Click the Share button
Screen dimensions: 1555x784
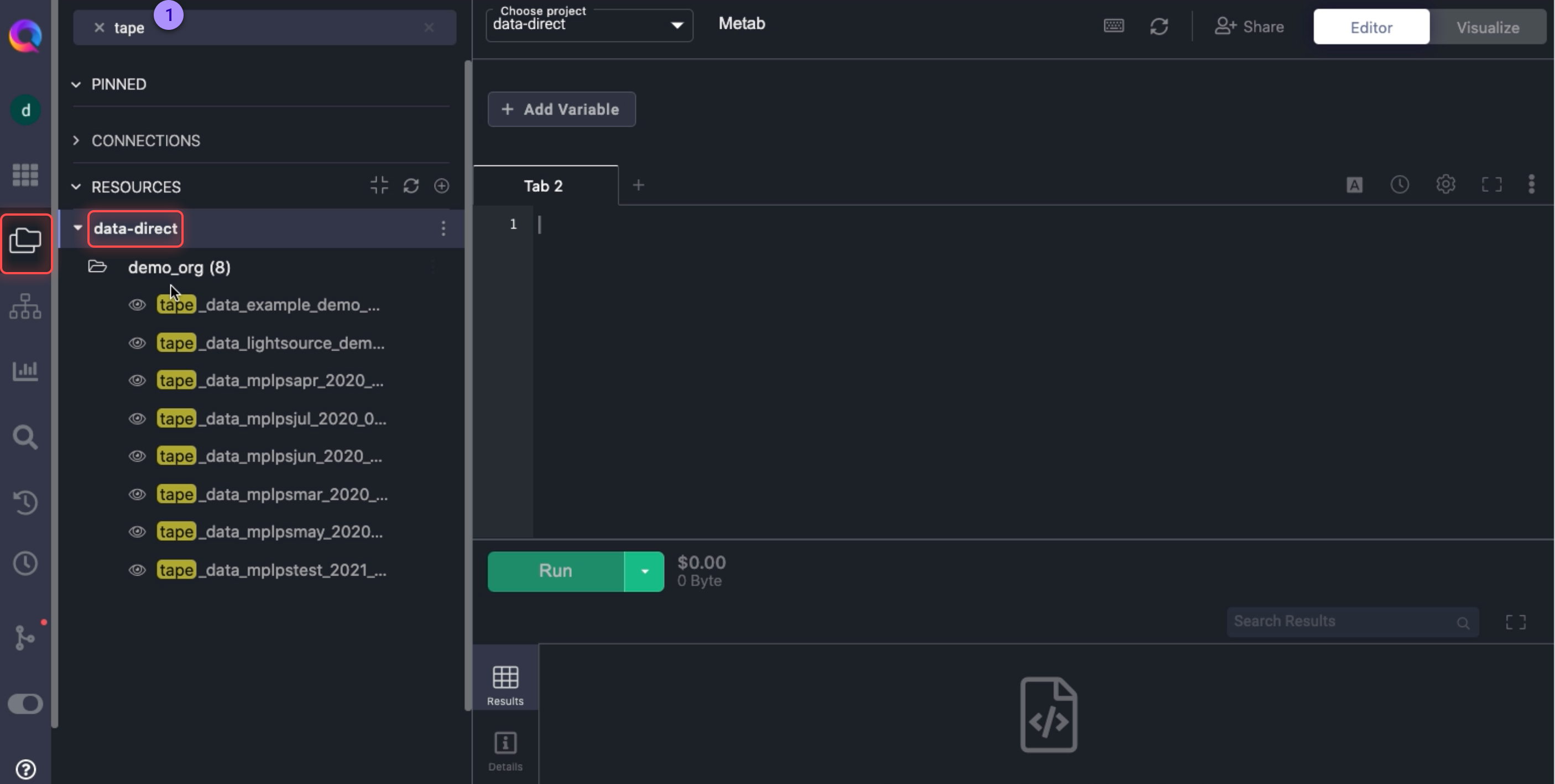[1248, 27]
